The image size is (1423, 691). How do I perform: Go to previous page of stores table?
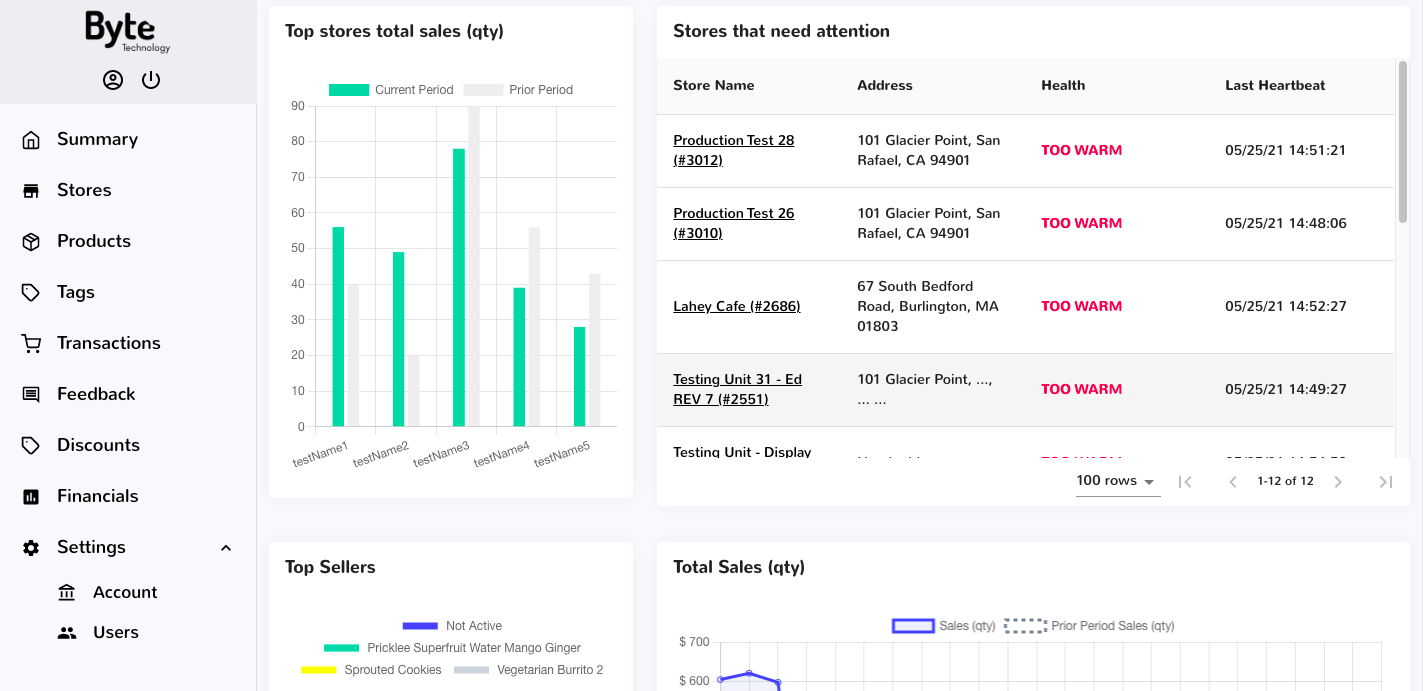point(1233,482)
